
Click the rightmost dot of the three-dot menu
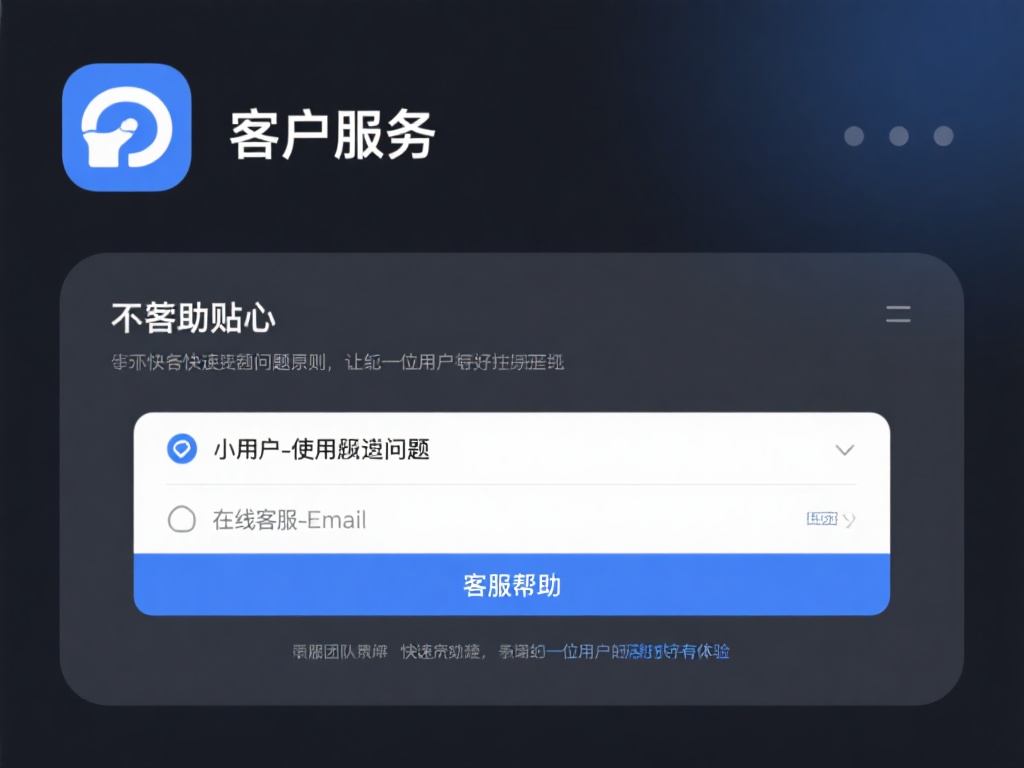pyautogui.click(x=943, y=136)
